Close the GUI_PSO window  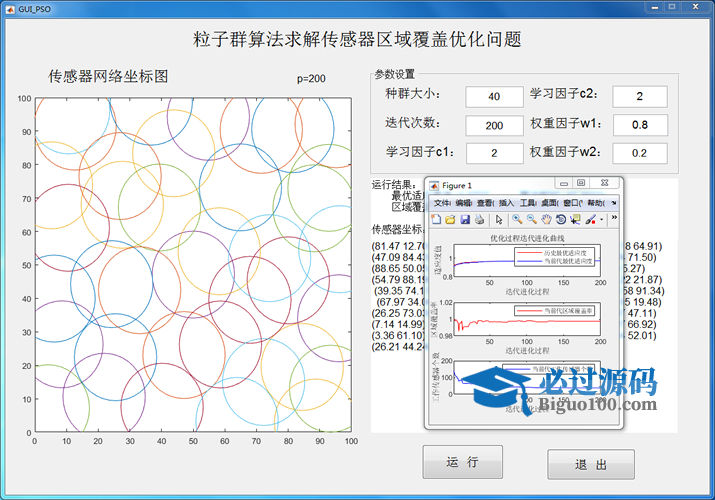click(695, 7)
